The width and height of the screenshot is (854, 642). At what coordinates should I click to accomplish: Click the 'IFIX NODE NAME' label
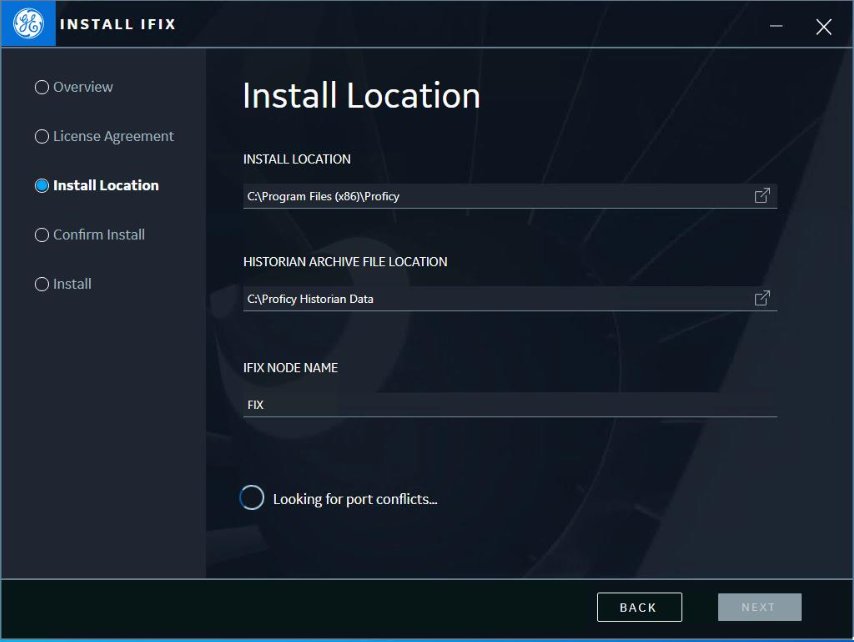point(290,368)
